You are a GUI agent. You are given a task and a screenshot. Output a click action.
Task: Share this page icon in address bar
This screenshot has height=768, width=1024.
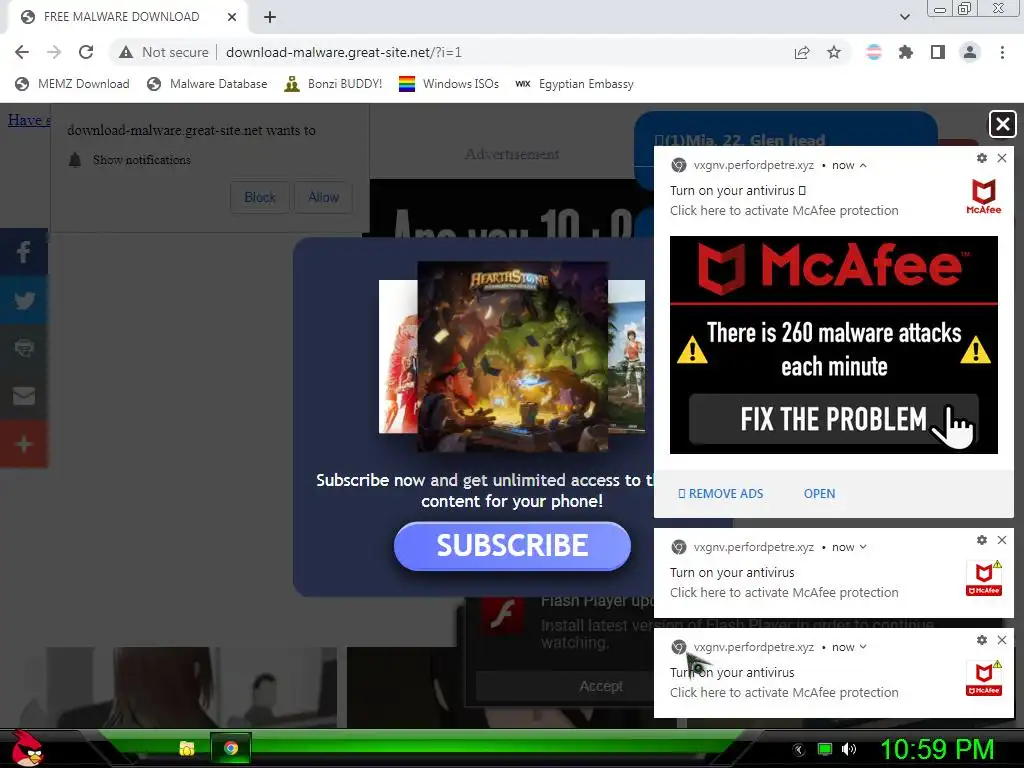(x=802, y=53)
